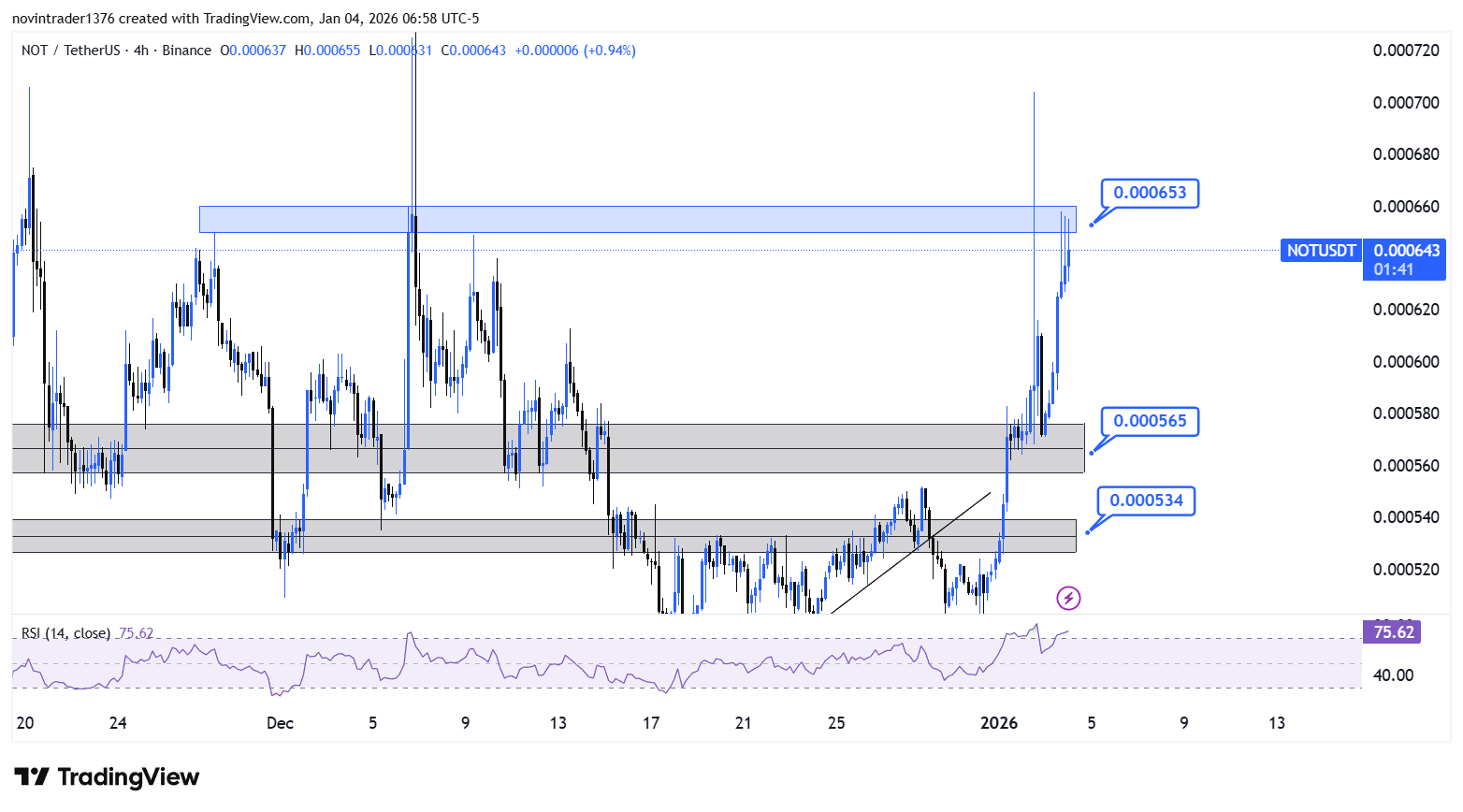The height and width of the screenshot is (812, 1463).
Task: Click the 0.000680 price axis label
Action: pyautogui.click(x=1406, y=154)
